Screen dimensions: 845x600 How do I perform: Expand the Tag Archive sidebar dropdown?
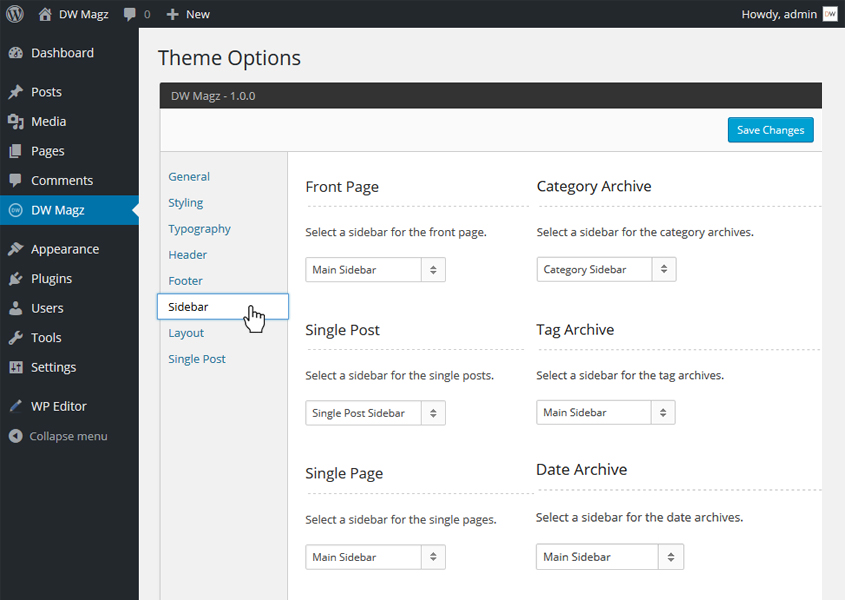pyautogui.click(x=606, y=412)
